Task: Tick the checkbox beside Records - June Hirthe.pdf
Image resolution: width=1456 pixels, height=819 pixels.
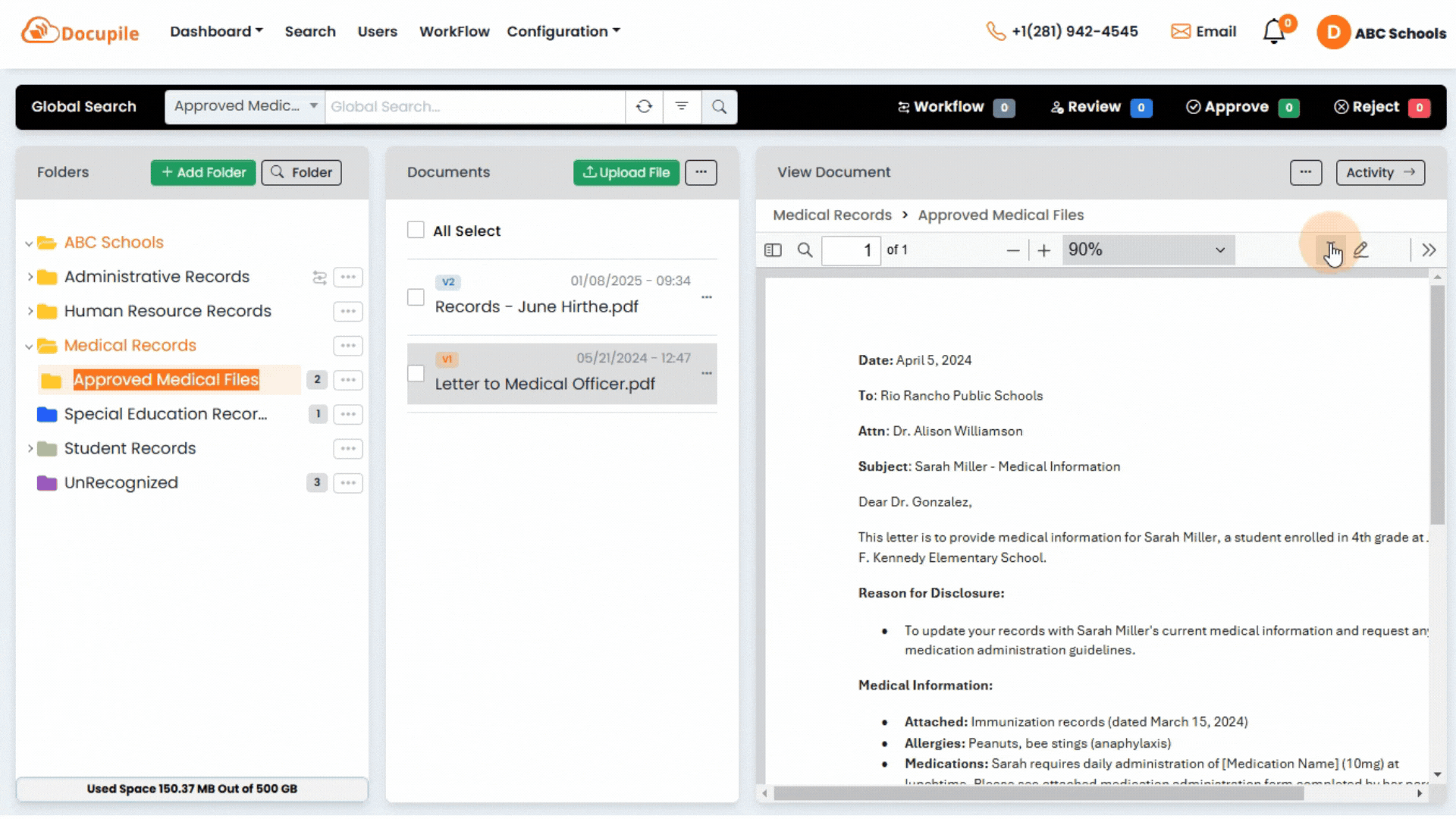Action: [x=416, y=297]
